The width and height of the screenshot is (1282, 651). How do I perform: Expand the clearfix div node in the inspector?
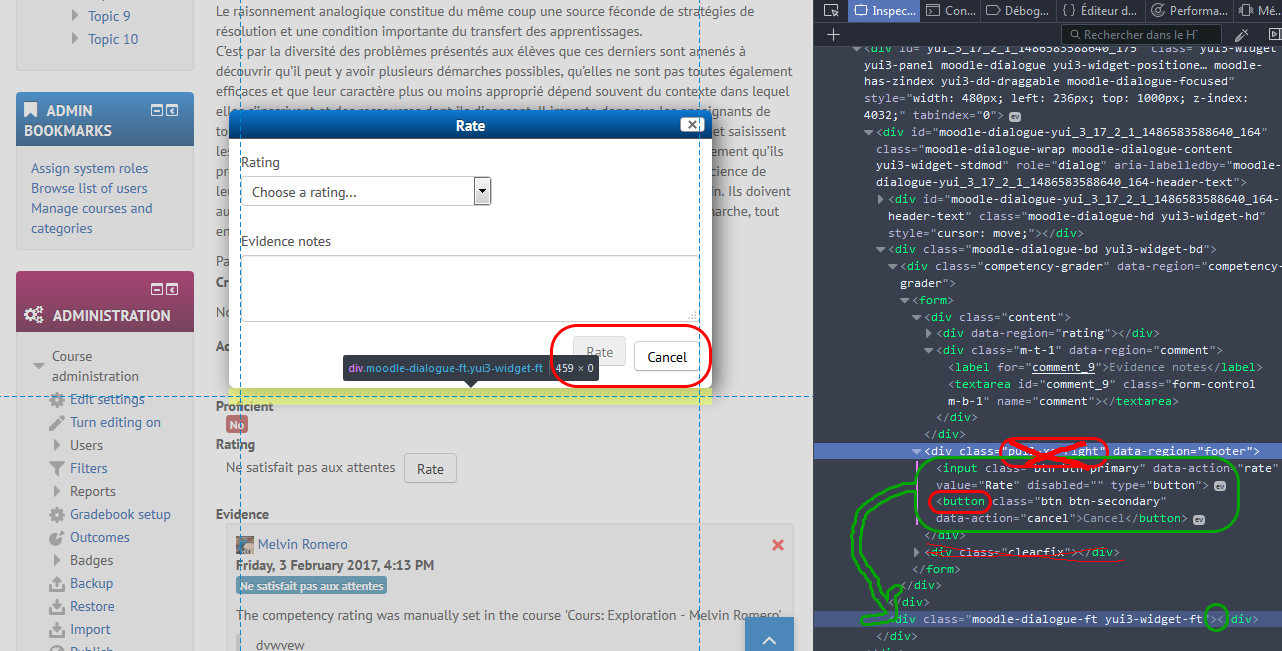[918, 552]
